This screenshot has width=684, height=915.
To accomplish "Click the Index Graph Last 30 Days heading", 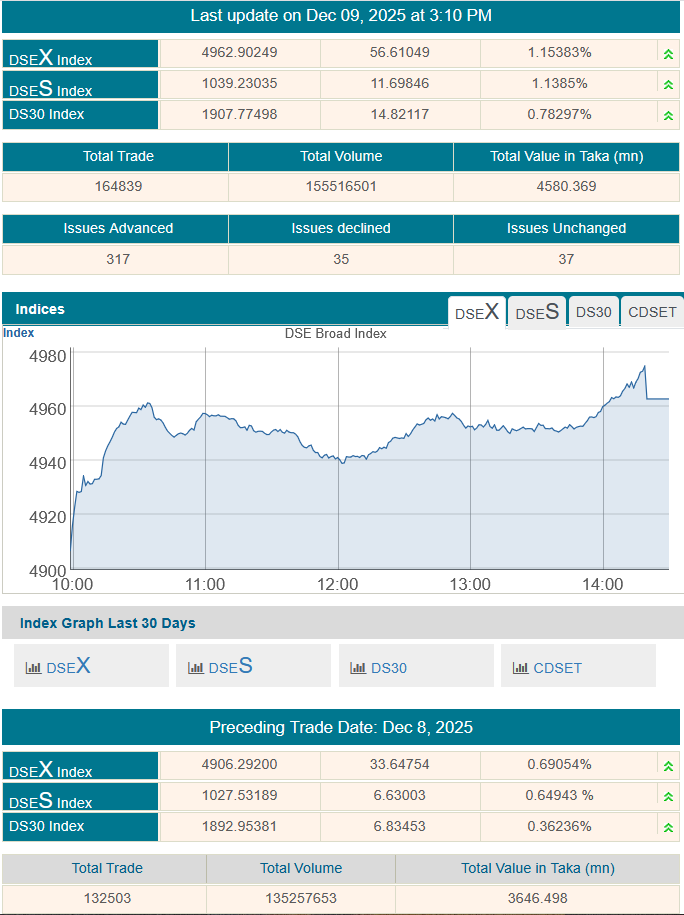I will click(107, 623).
